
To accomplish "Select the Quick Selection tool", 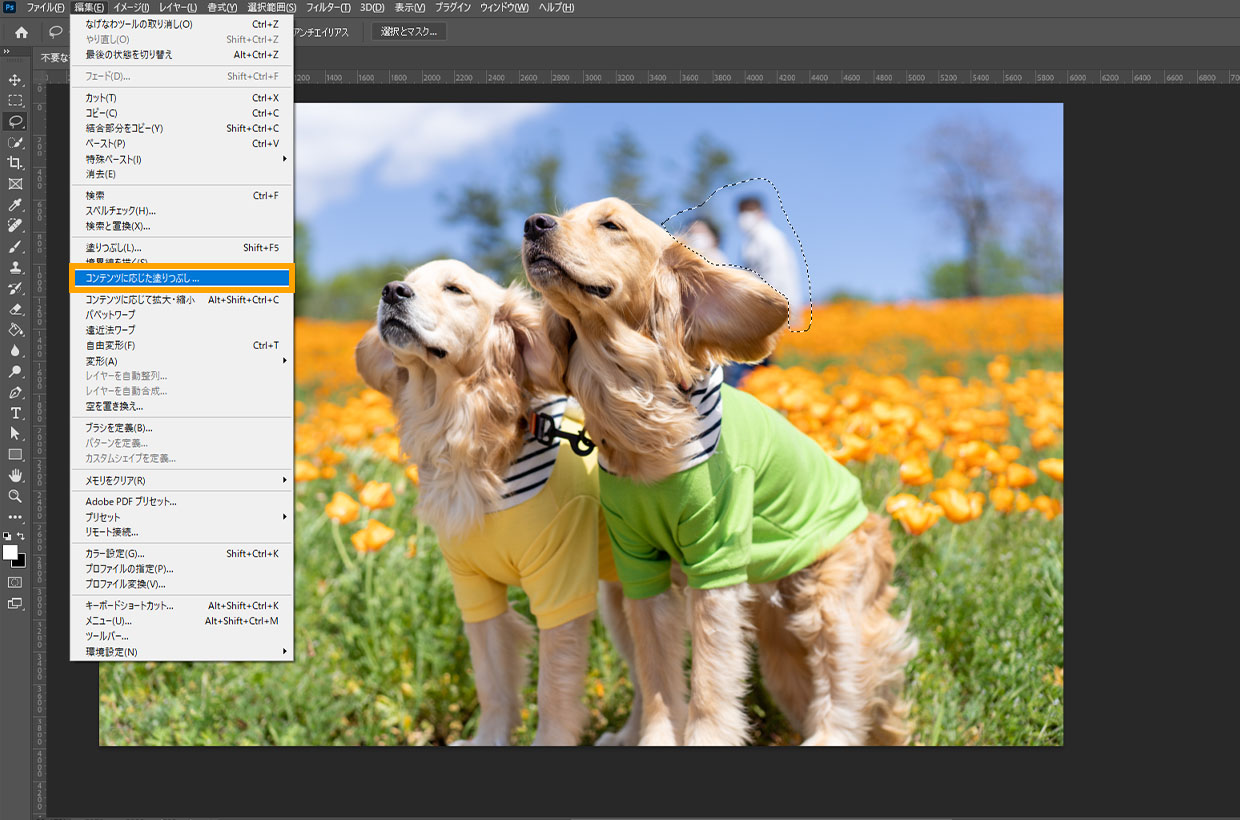I will pyautogui.click(x=15, y=142).
